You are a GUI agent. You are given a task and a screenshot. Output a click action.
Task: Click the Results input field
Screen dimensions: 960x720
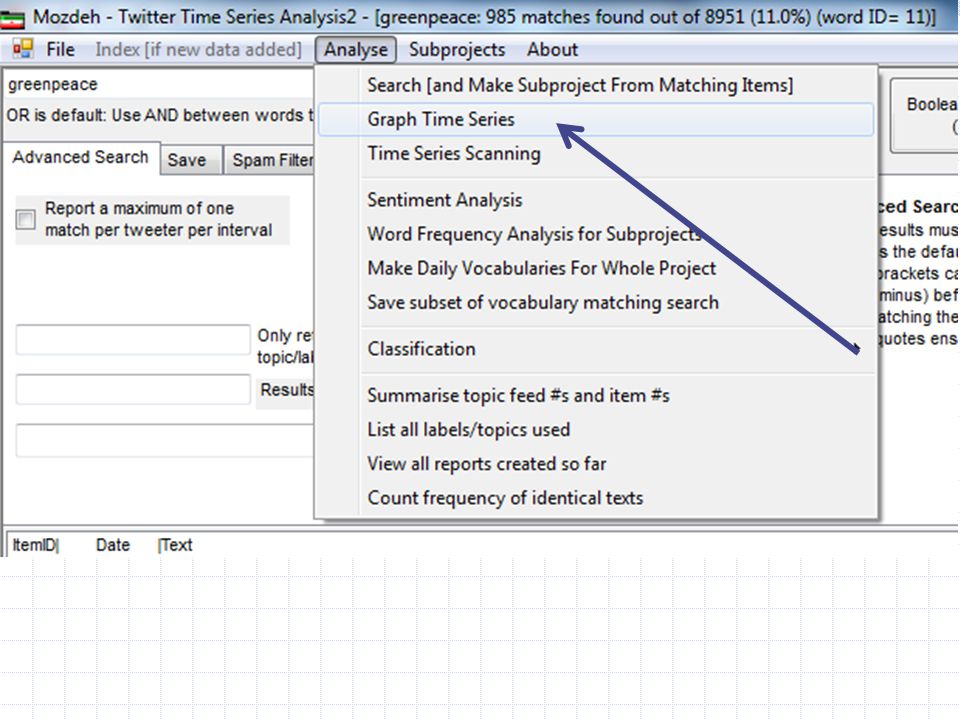click(x=133, y=389)
